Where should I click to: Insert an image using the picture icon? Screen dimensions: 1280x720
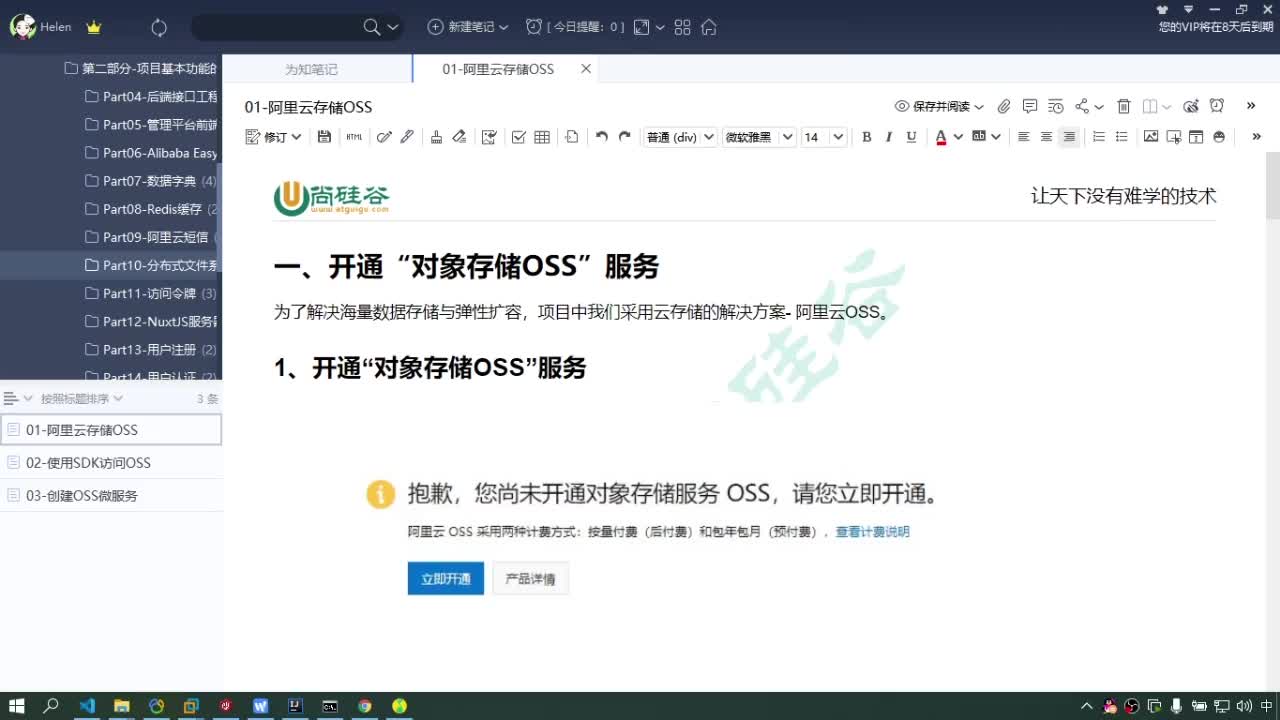pyautogui.click(x=1151, y=137)
